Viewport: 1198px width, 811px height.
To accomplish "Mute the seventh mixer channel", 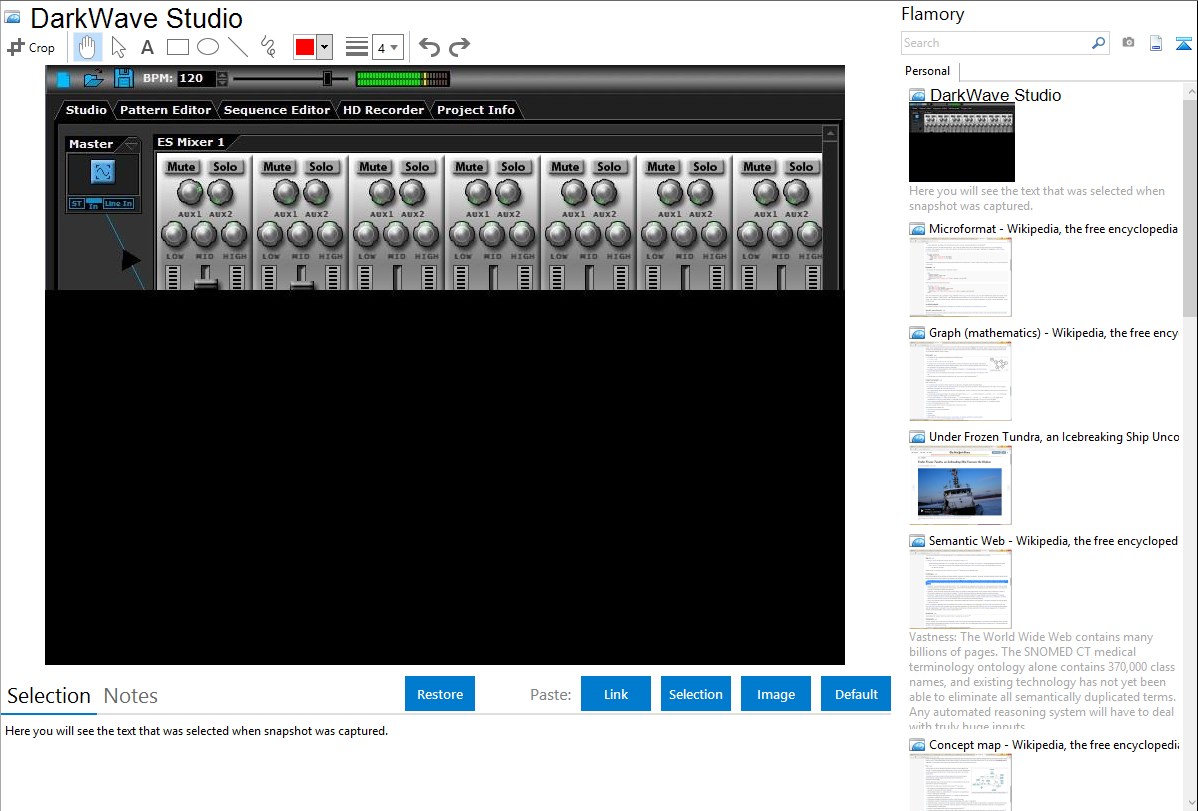I will (x=757, y=167).
